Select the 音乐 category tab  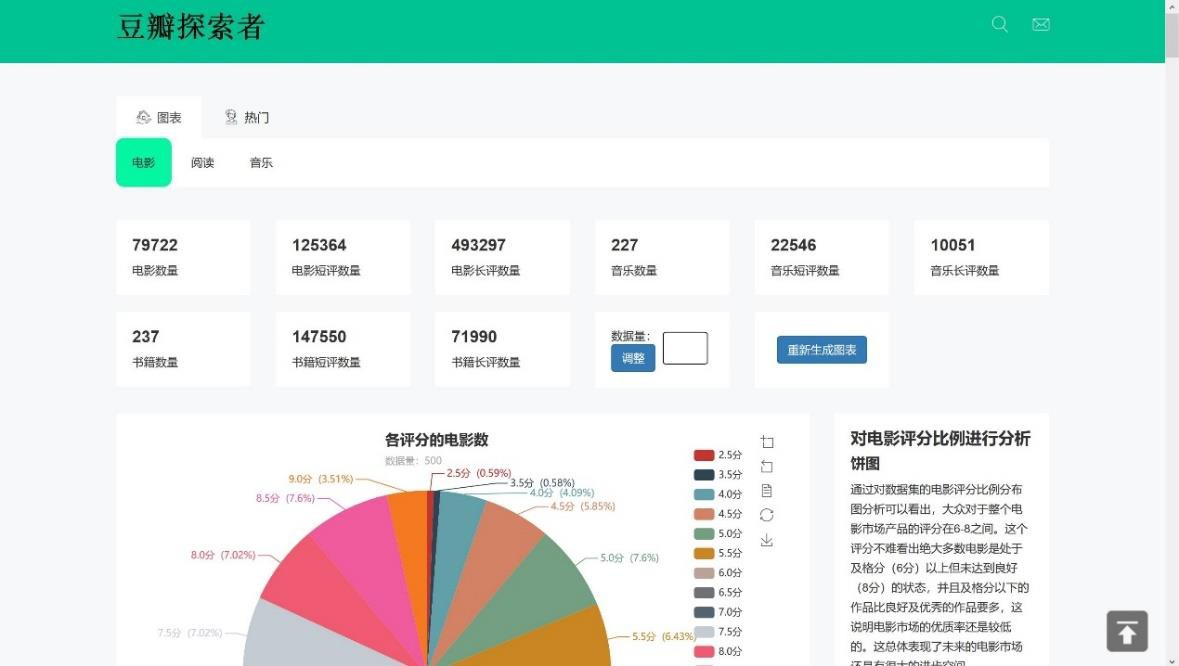[x=261, y=162]
